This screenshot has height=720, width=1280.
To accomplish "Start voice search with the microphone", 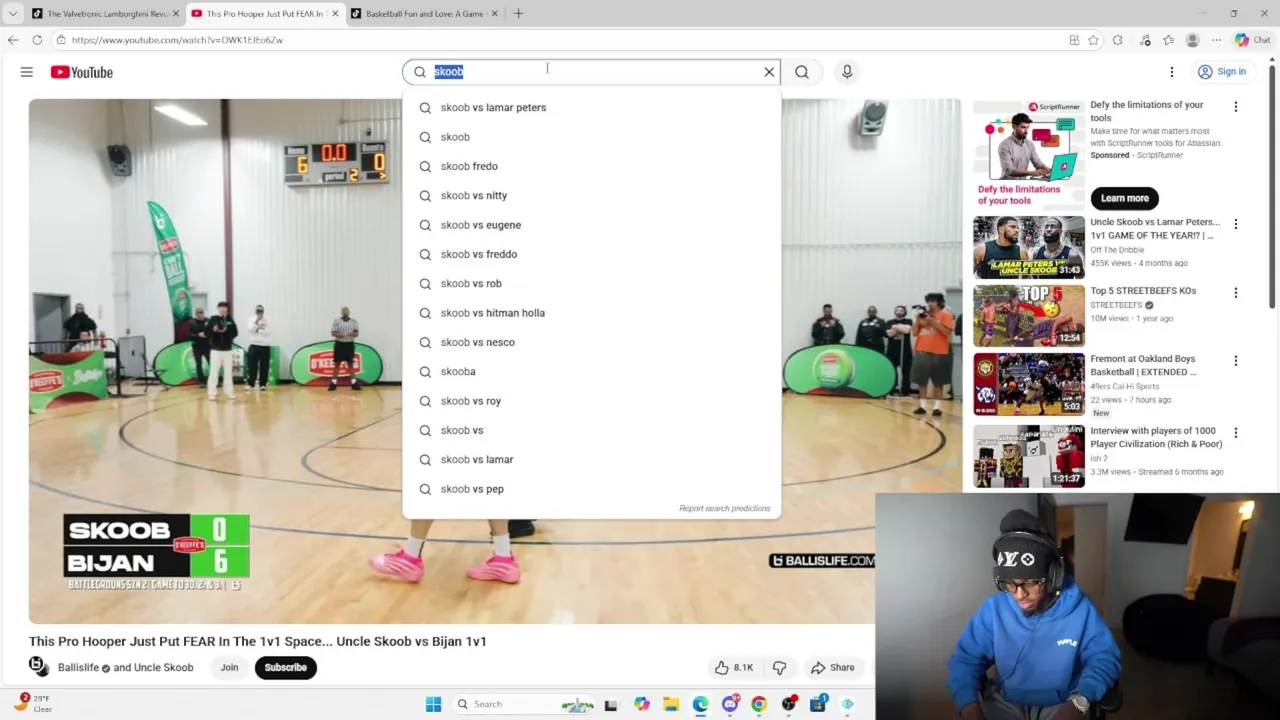I will [847, 72].
